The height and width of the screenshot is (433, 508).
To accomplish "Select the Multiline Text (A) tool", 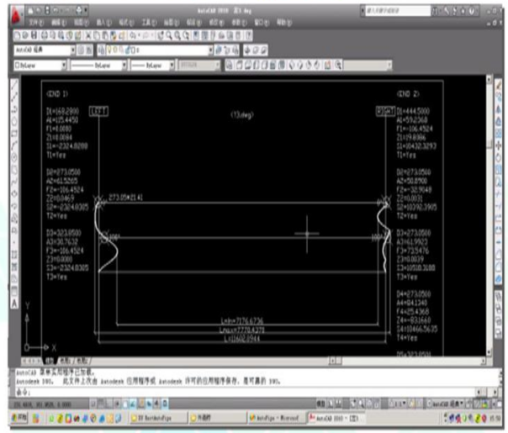I will (x=14, y=303).
